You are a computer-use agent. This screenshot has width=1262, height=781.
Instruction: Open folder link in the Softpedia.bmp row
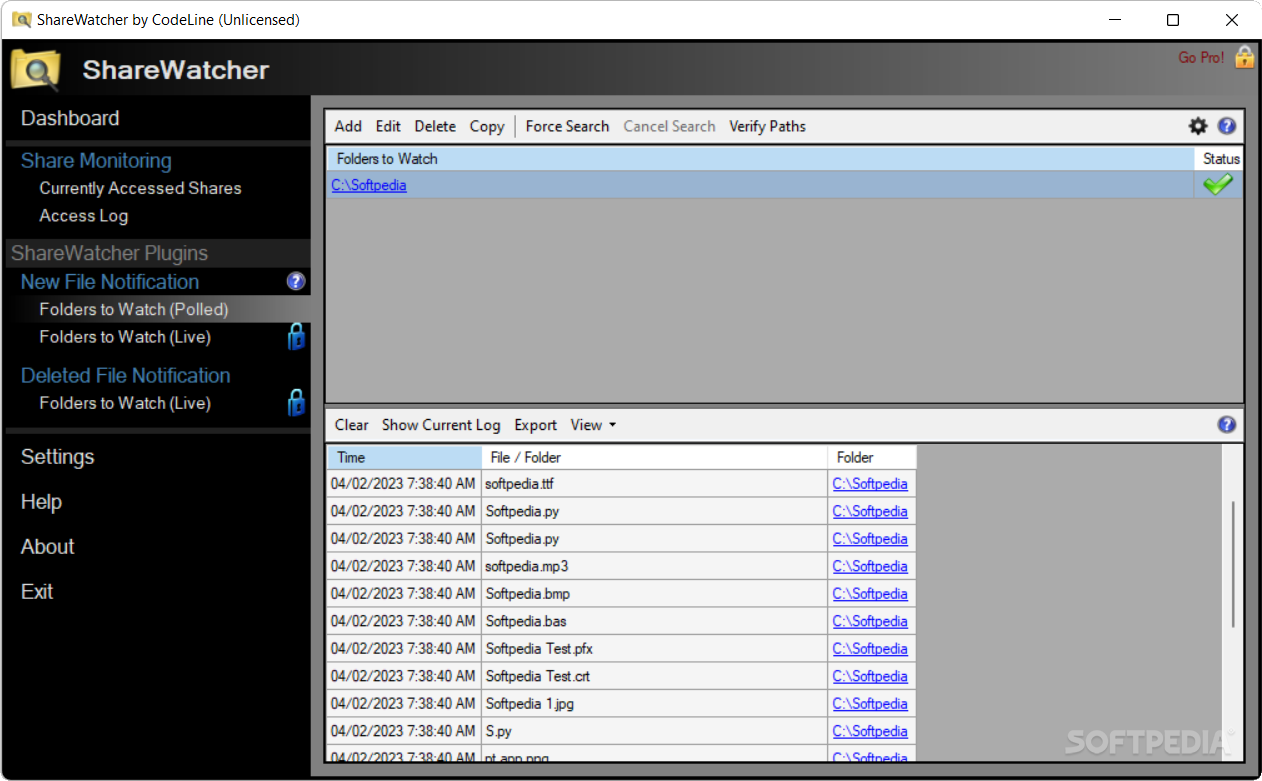870,594
